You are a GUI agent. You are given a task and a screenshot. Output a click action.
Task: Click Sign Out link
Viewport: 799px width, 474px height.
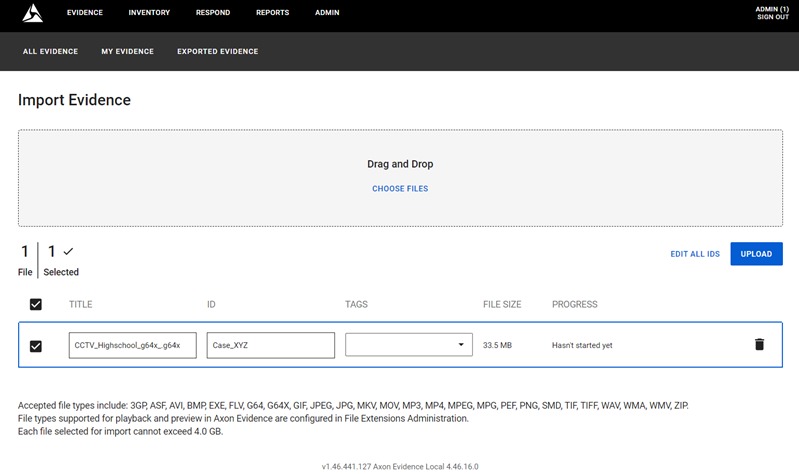pyautogui.click(x=773, y=17)
